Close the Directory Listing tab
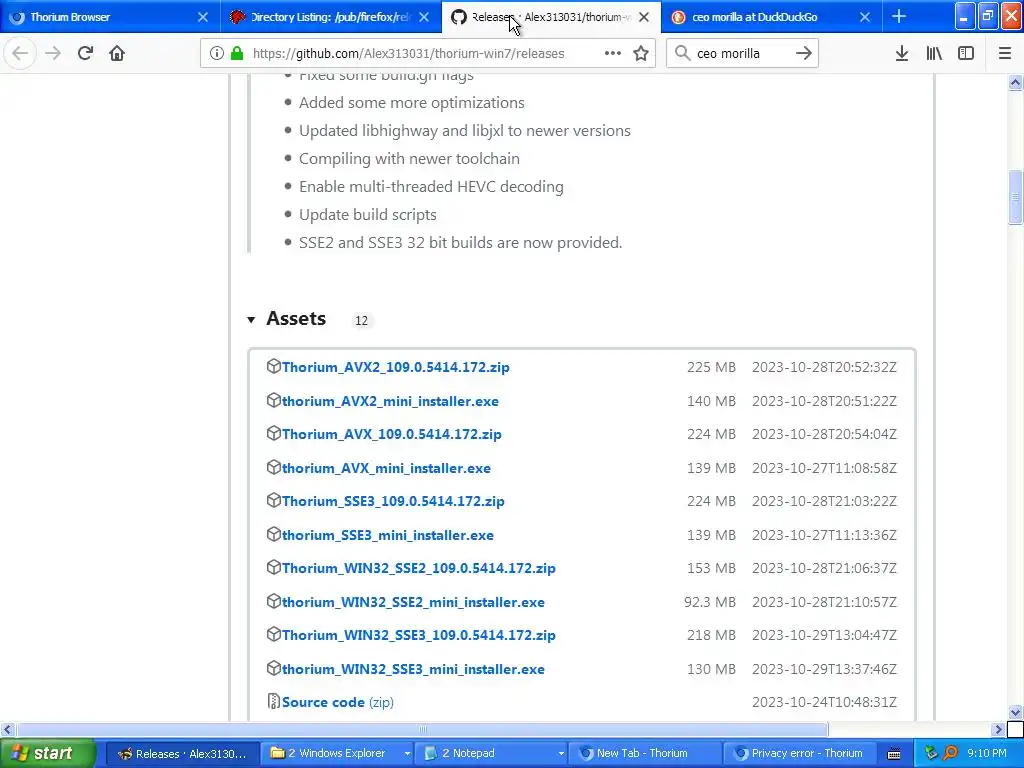This screenshot has height=768, width=1024. tap(424, 17)
